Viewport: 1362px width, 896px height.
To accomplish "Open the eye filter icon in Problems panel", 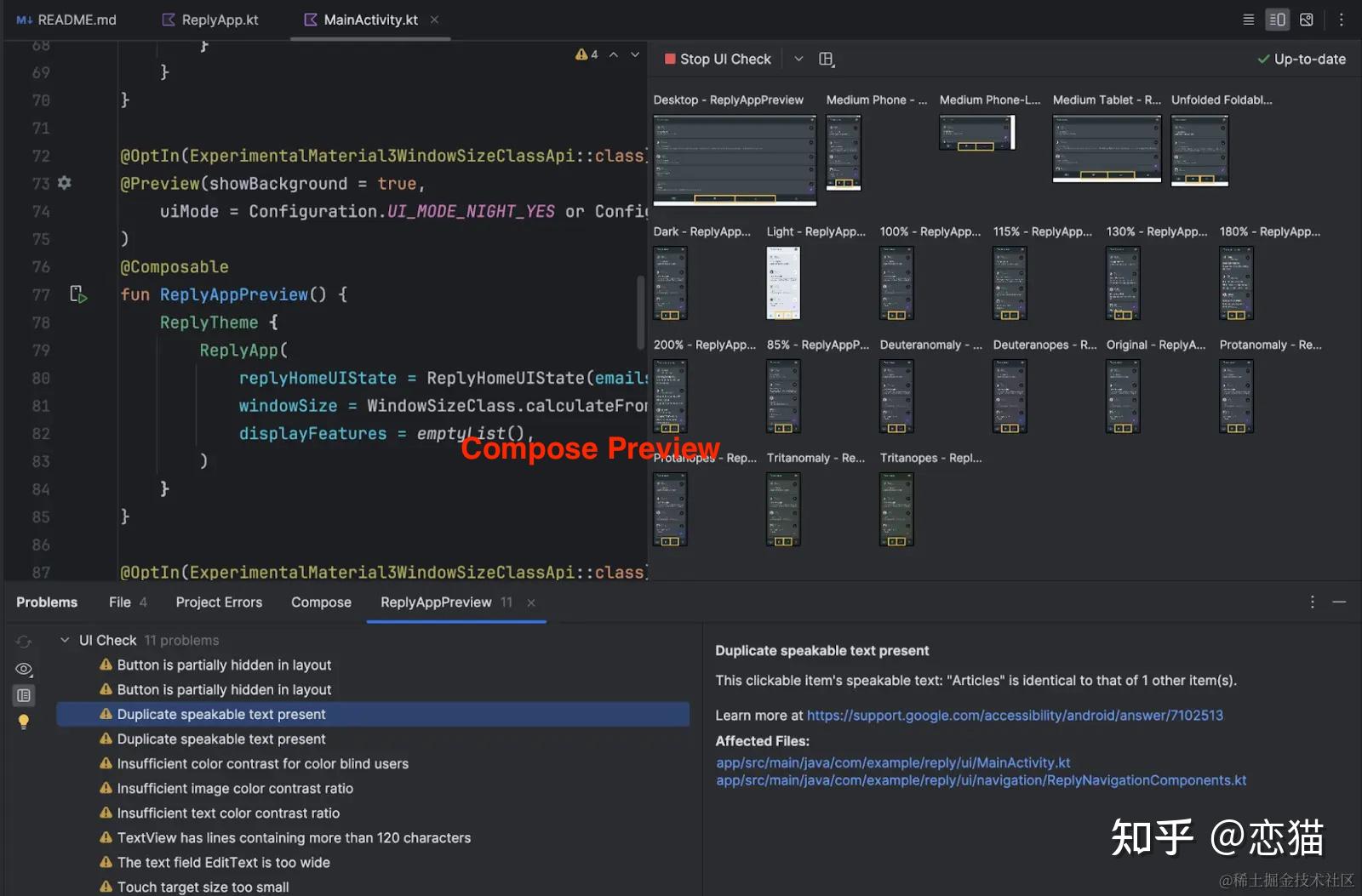I will [x=24, y=669].
